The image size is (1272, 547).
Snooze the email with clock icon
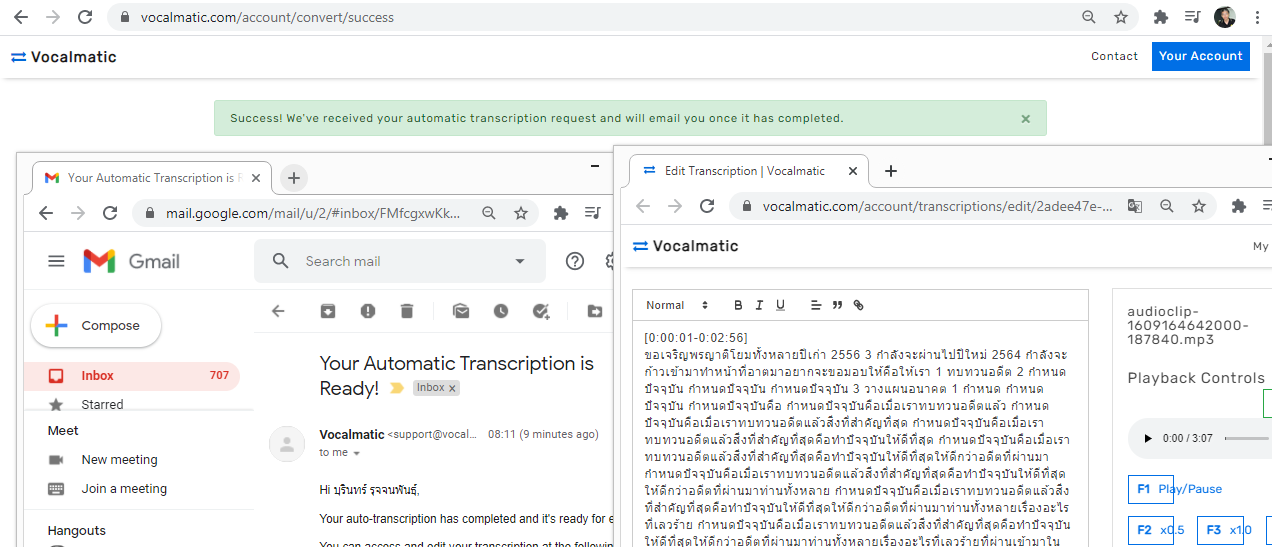coord(501,311)
